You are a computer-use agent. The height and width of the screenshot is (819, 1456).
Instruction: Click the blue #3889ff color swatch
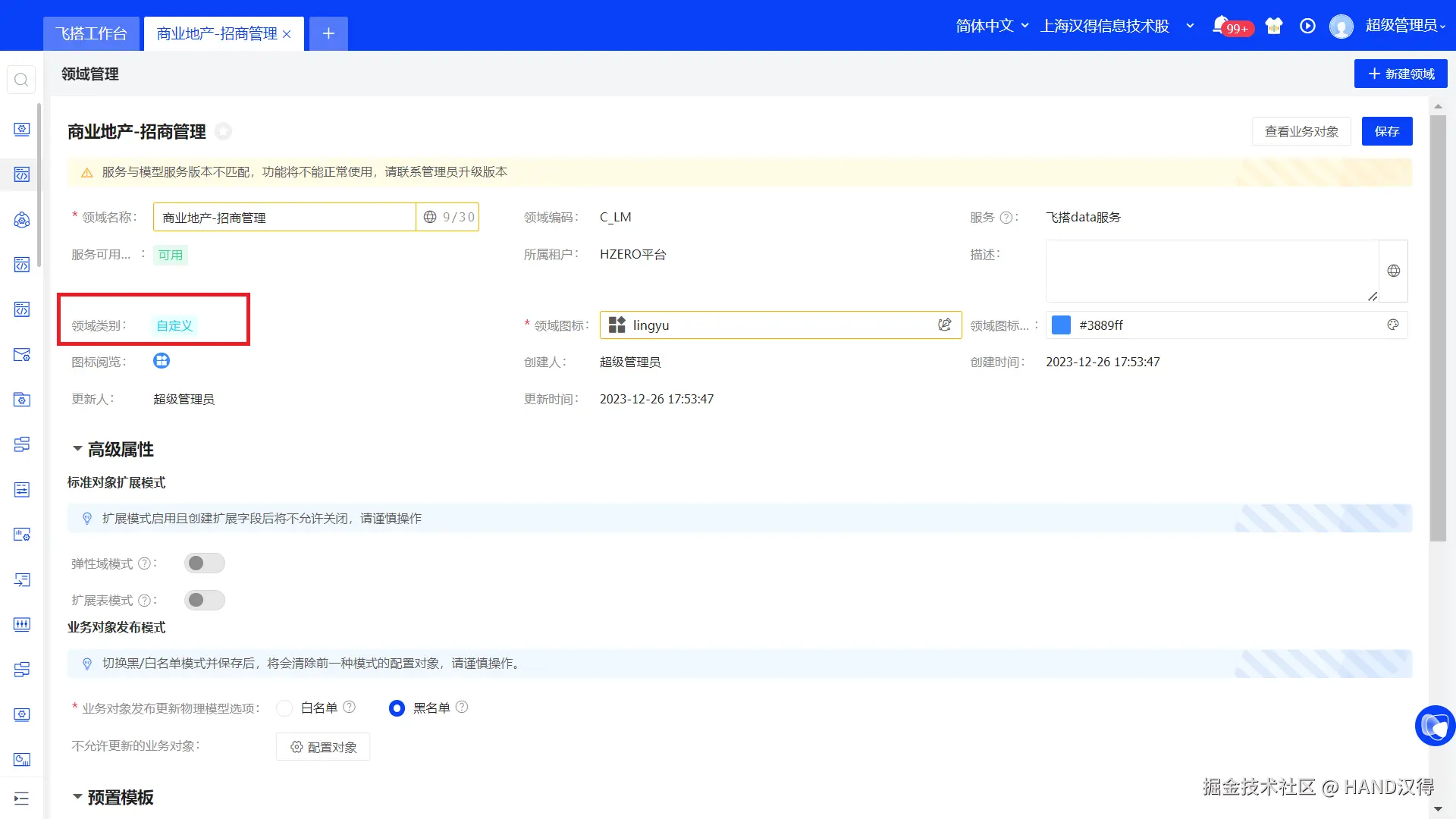(1062, 325)
